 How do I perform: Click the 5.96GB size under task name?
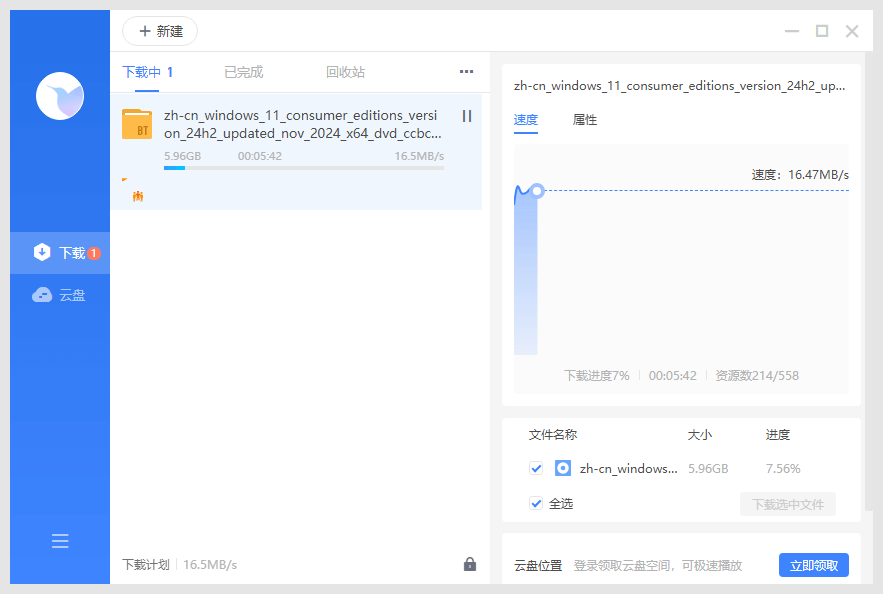click(x=182, y=156)
